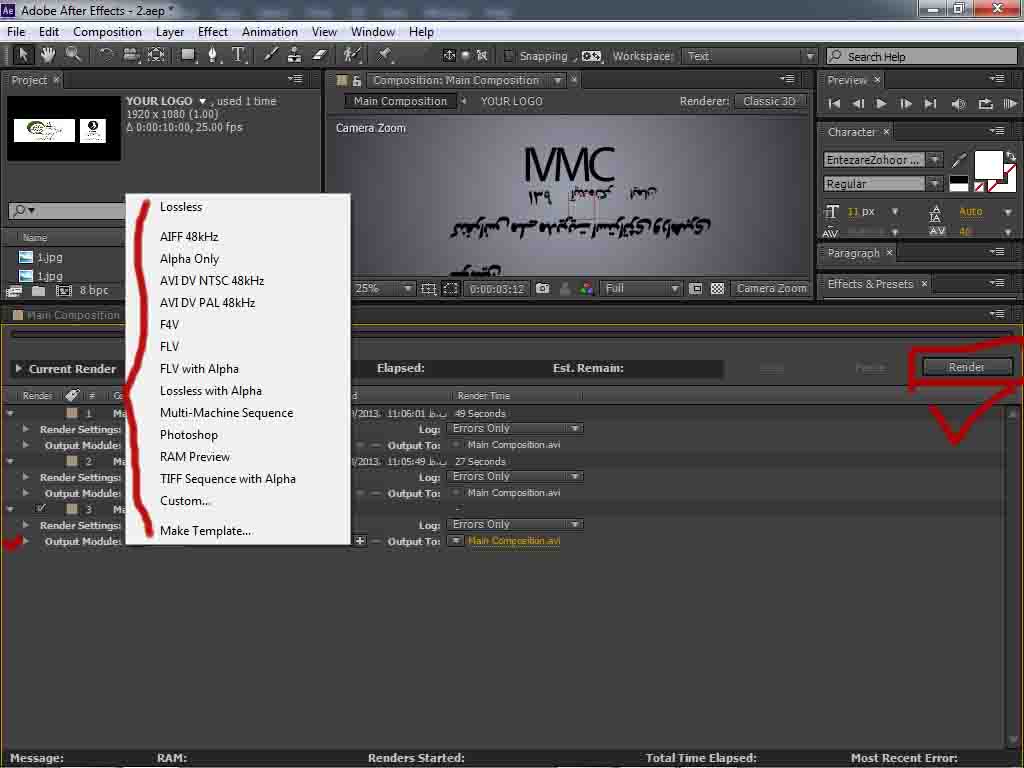
Task: Open the Full resolution dropdown
Action: [641, 288]
